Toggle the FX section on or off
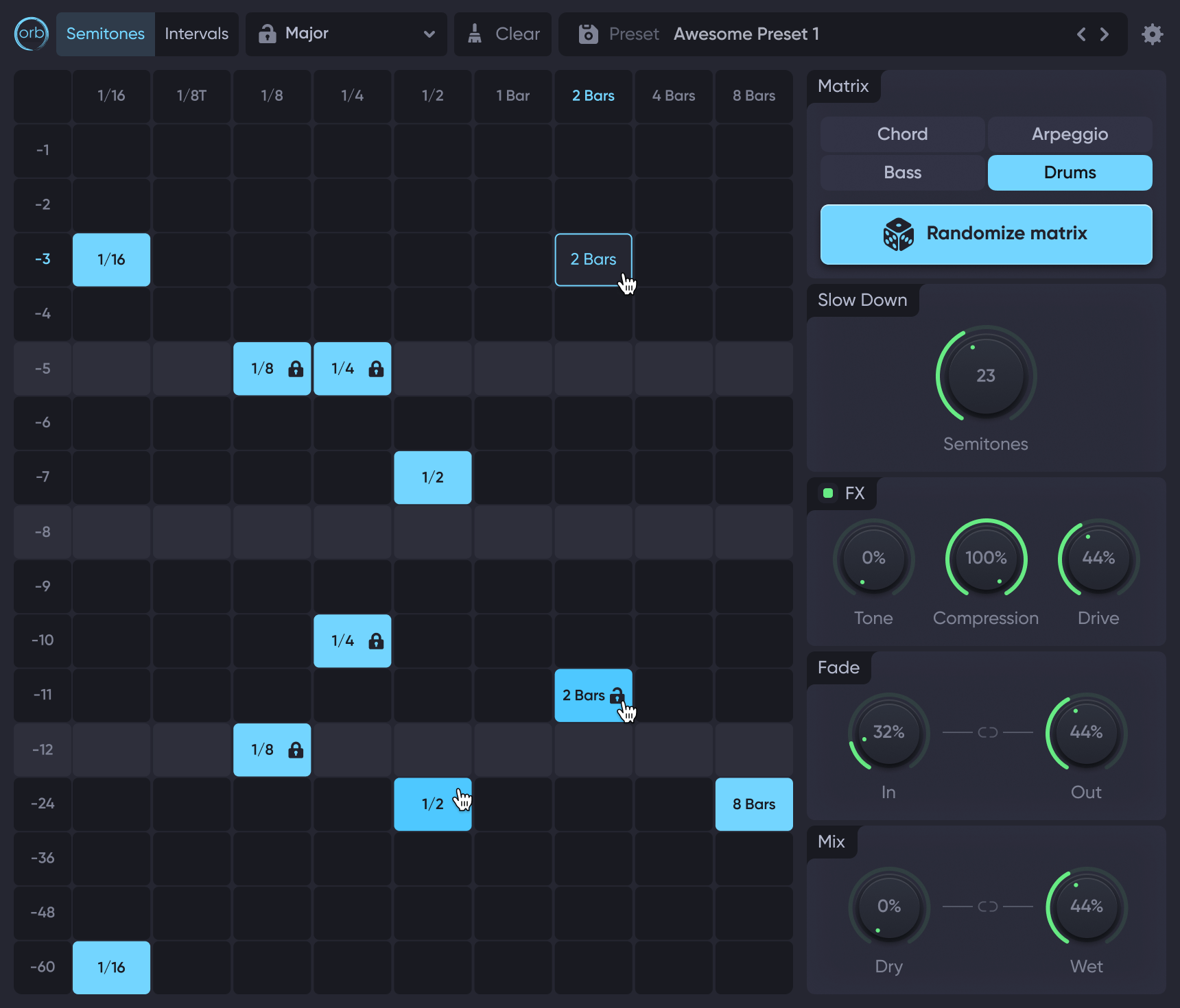1180x1008 pixels. (x=827, y=492)
